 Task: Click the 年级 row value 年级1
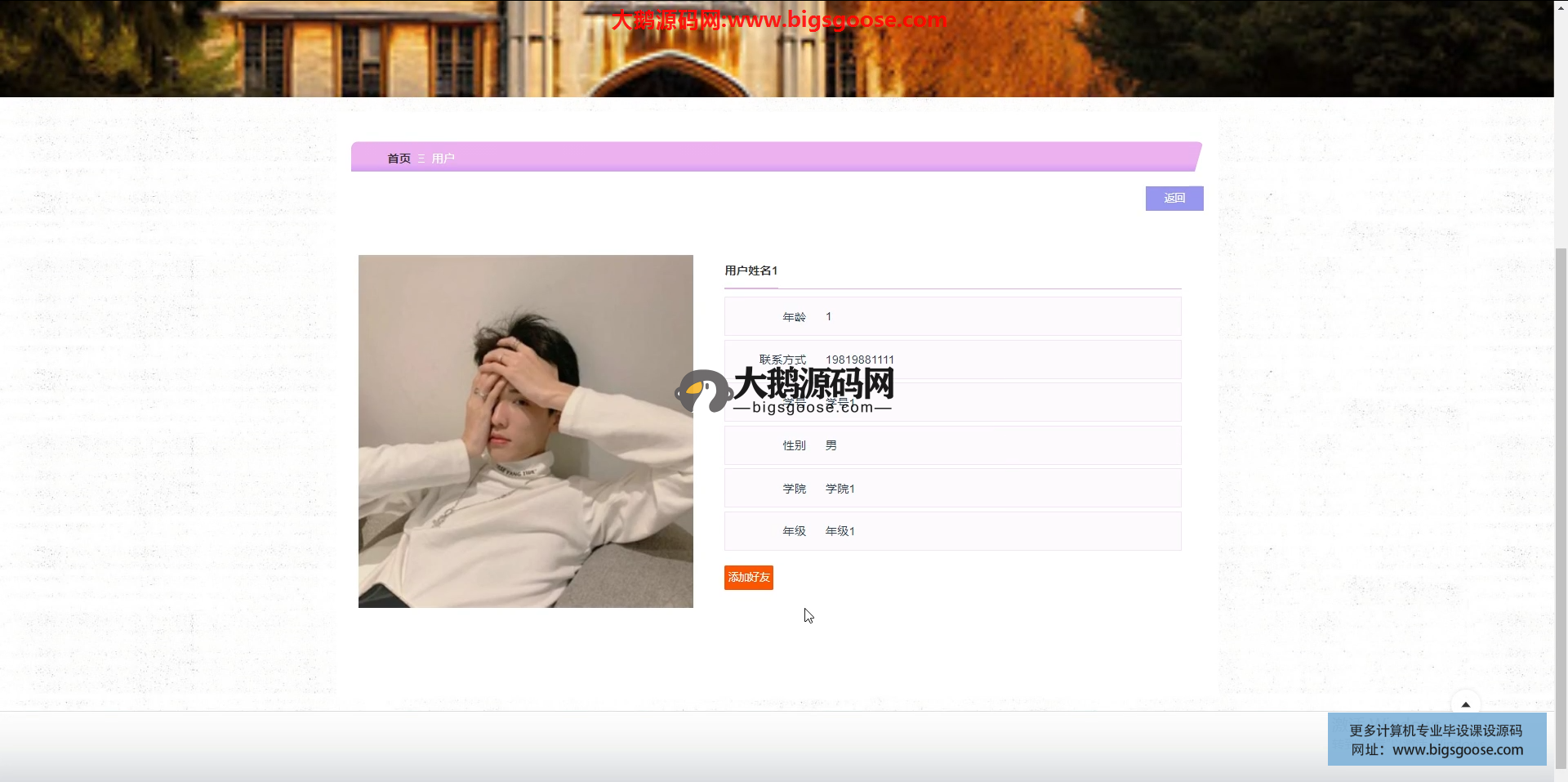click(x=840, y=531)
